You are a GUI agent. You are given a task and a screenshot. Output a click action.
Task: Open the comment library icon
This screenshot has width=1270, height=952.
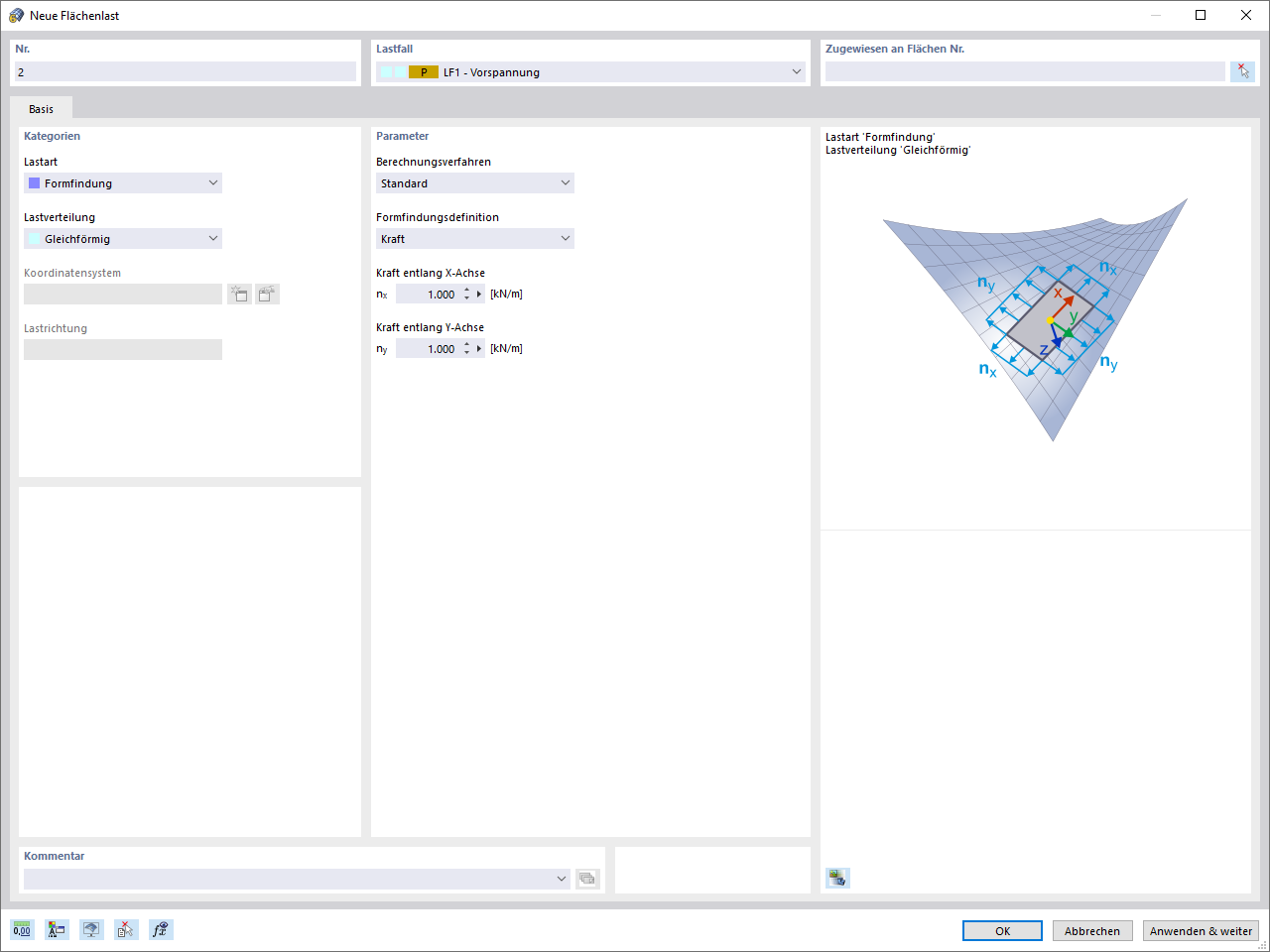(587, 879)
